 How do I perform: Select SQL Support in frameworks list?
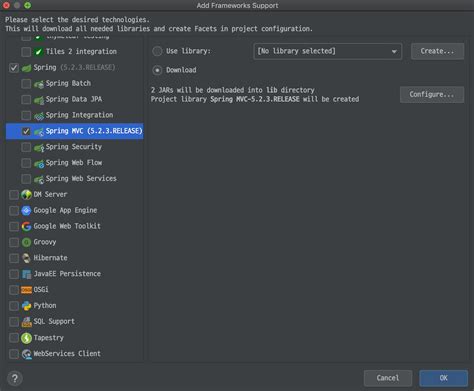(x=54, y=322)
